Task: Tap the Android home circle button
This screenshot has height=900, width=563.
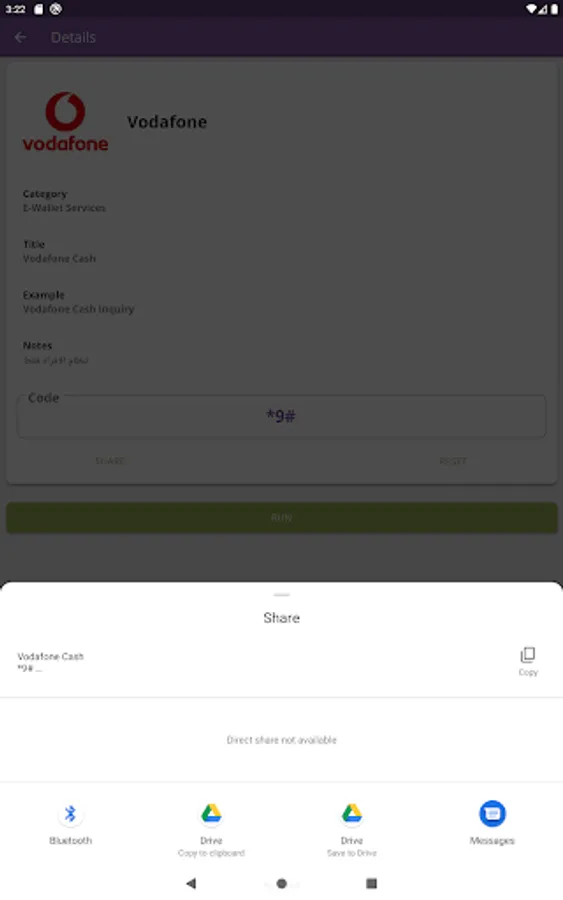Action: (281, 883)
